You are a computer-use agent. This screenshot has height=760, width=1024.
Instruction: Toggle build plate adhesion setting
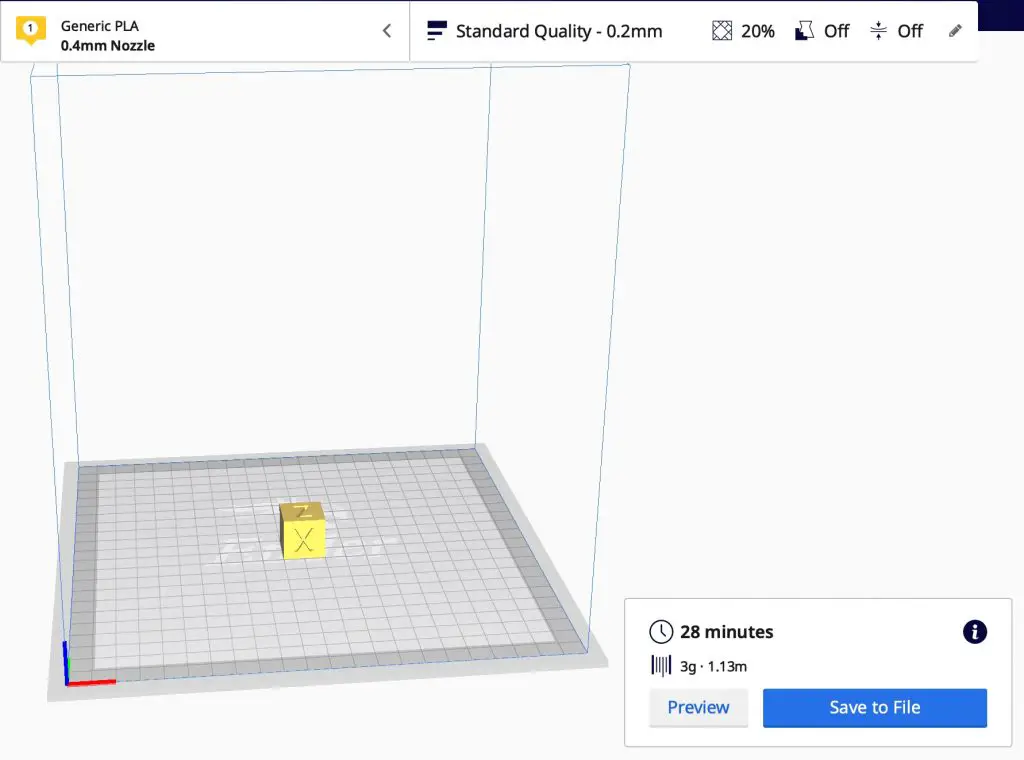[x=896, y=31]
